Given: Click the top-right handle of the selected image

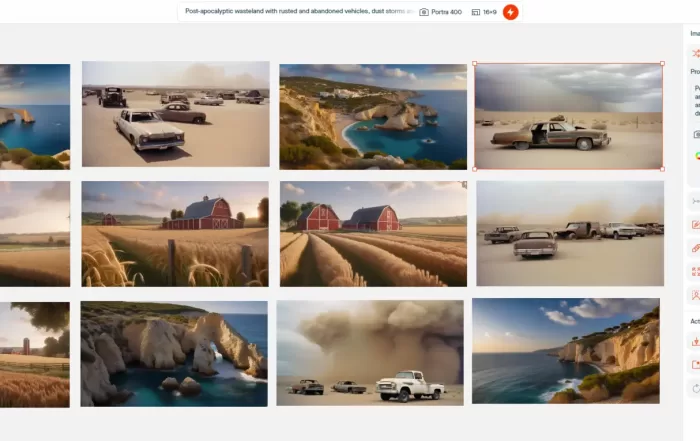Looking at the screenshot, I should tap(662, 63).
